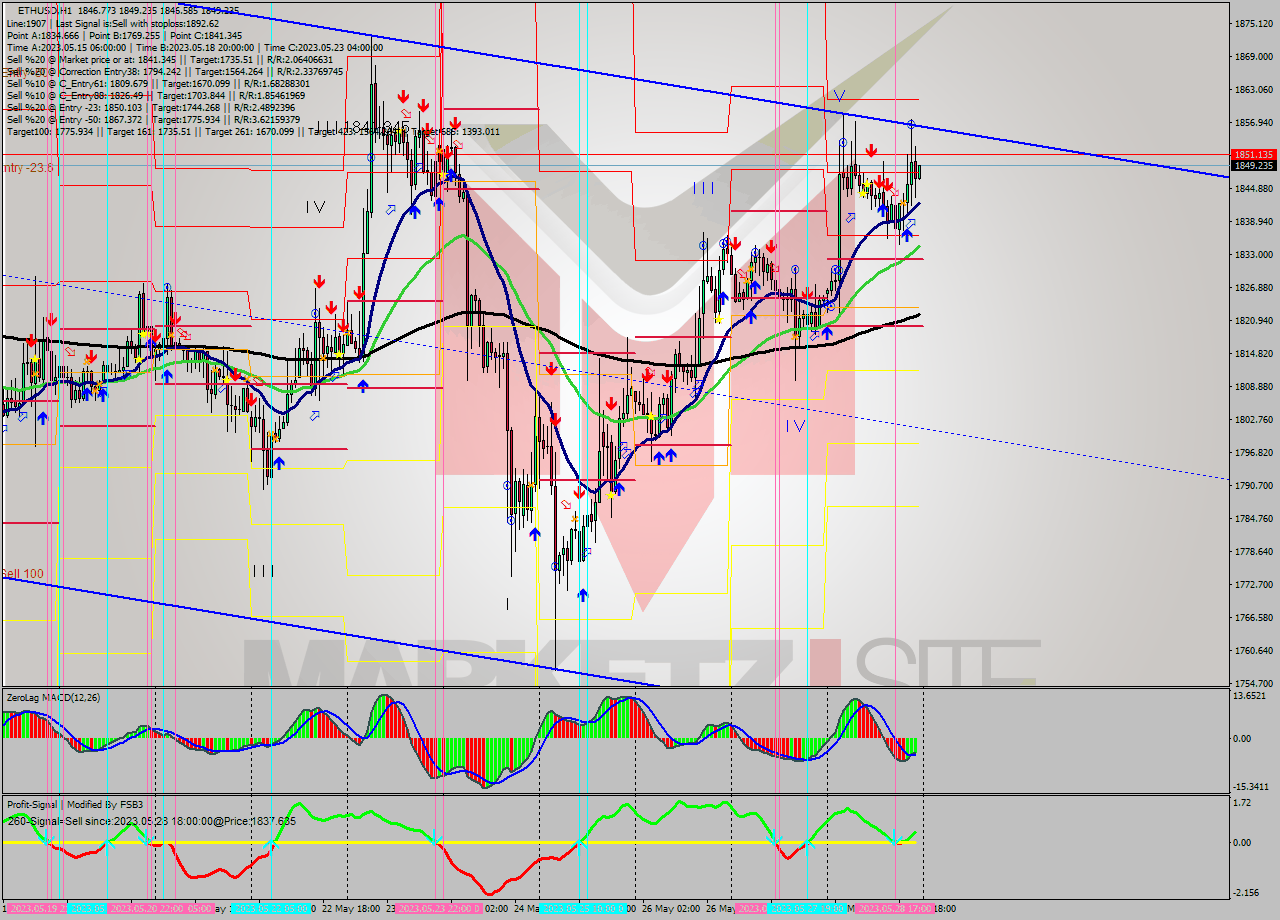
Task: Click the '26 May 02:00' time axis label
Action: [669, 909]
